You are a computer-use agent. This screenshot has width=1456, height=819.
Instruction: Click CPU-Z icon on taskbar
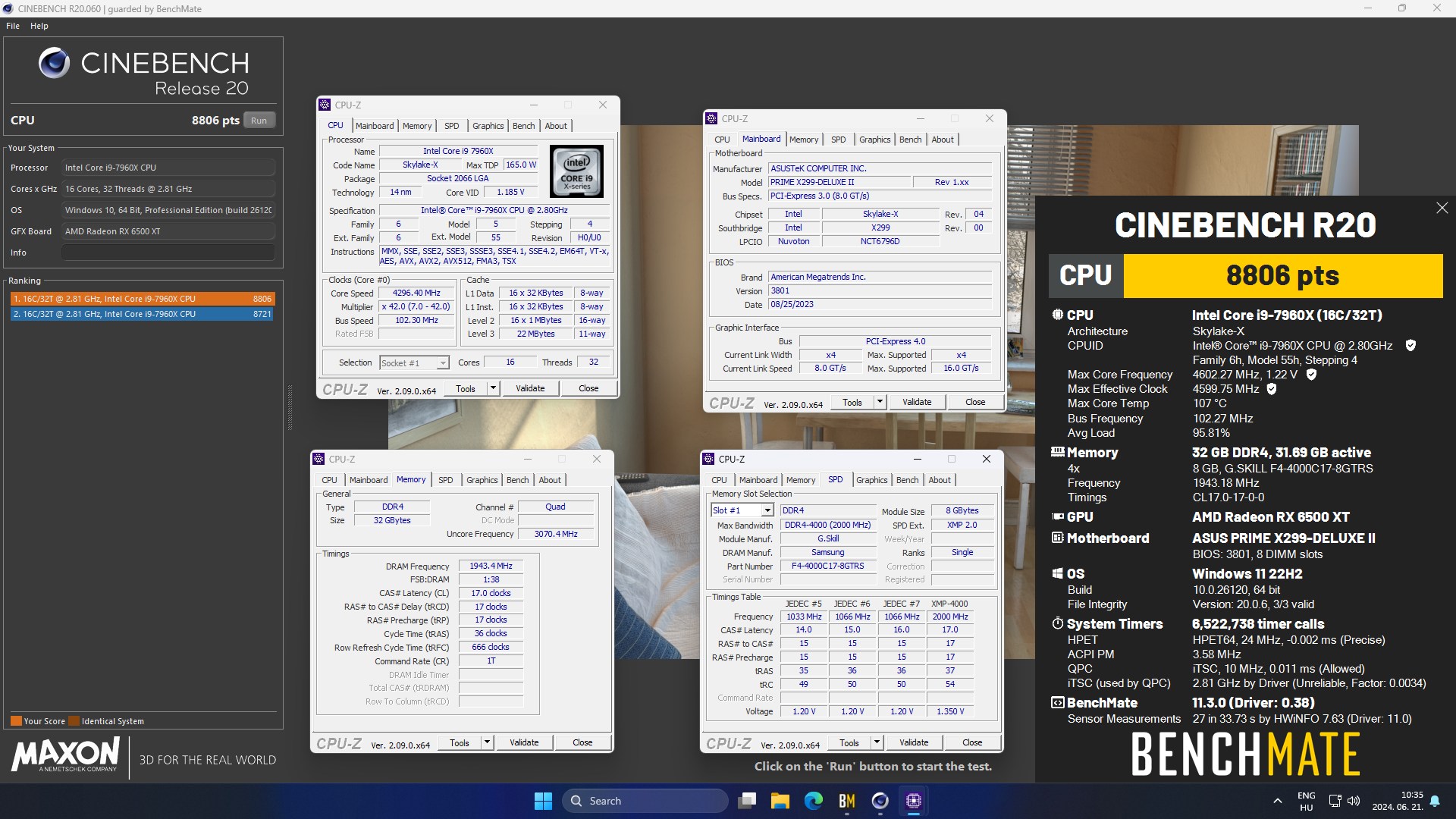[x=914, y=801]
